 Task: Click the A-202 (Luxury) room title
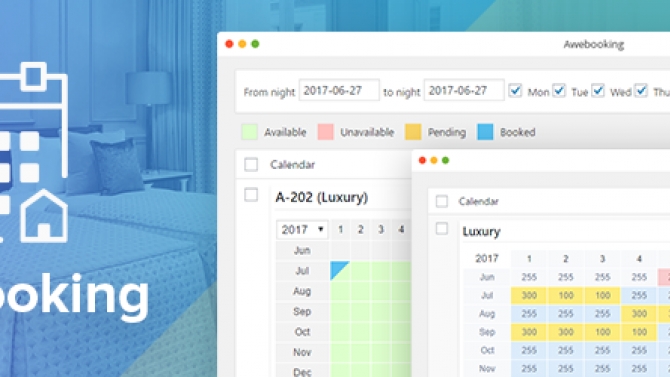[x=322, y=197]
